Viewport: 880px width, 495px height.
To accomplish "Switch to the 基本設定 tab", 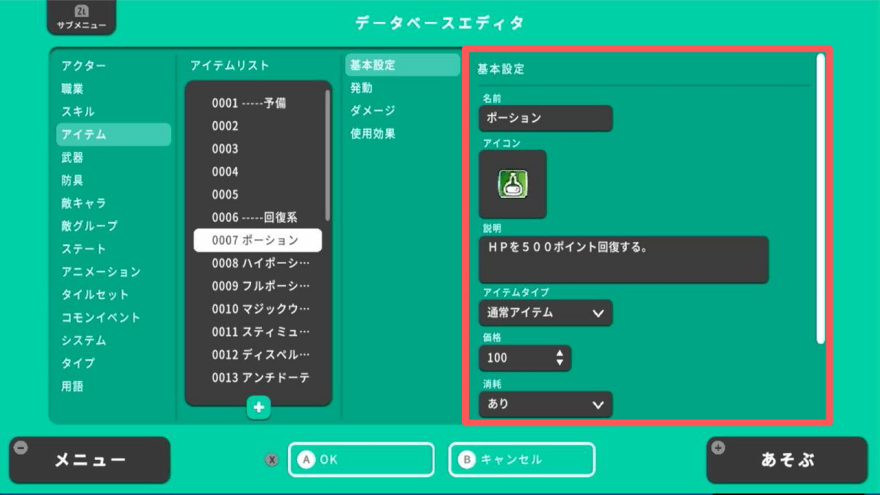I will [x=402, y=65].
